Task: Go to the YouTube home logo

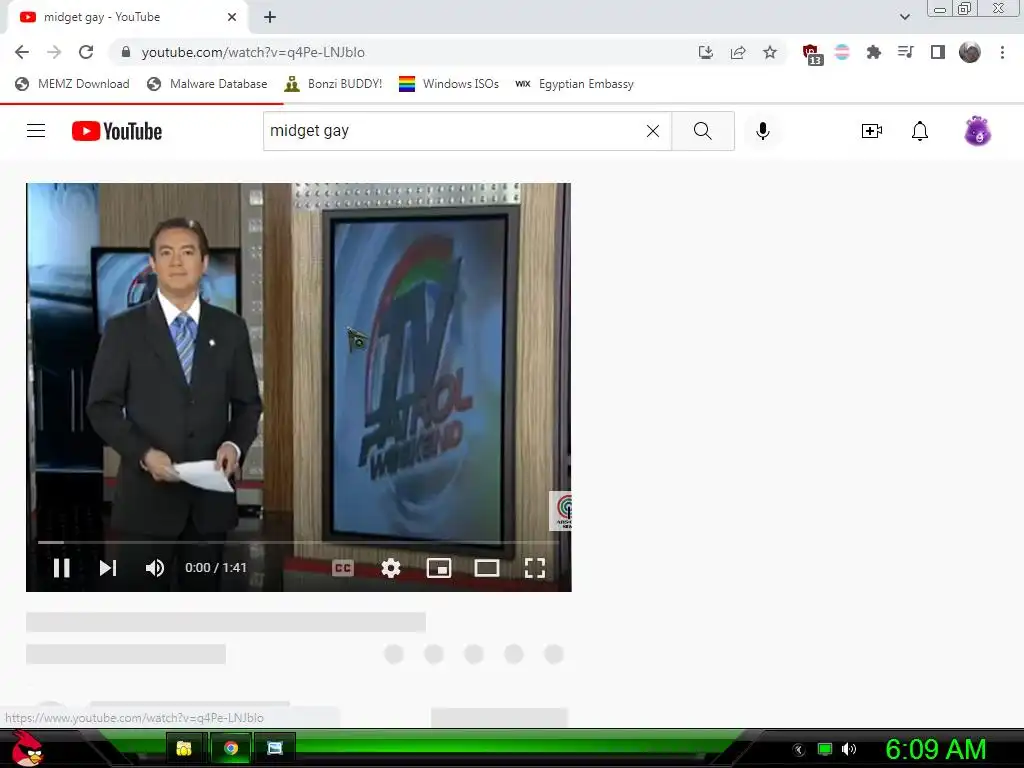Action: coord(117,131)
